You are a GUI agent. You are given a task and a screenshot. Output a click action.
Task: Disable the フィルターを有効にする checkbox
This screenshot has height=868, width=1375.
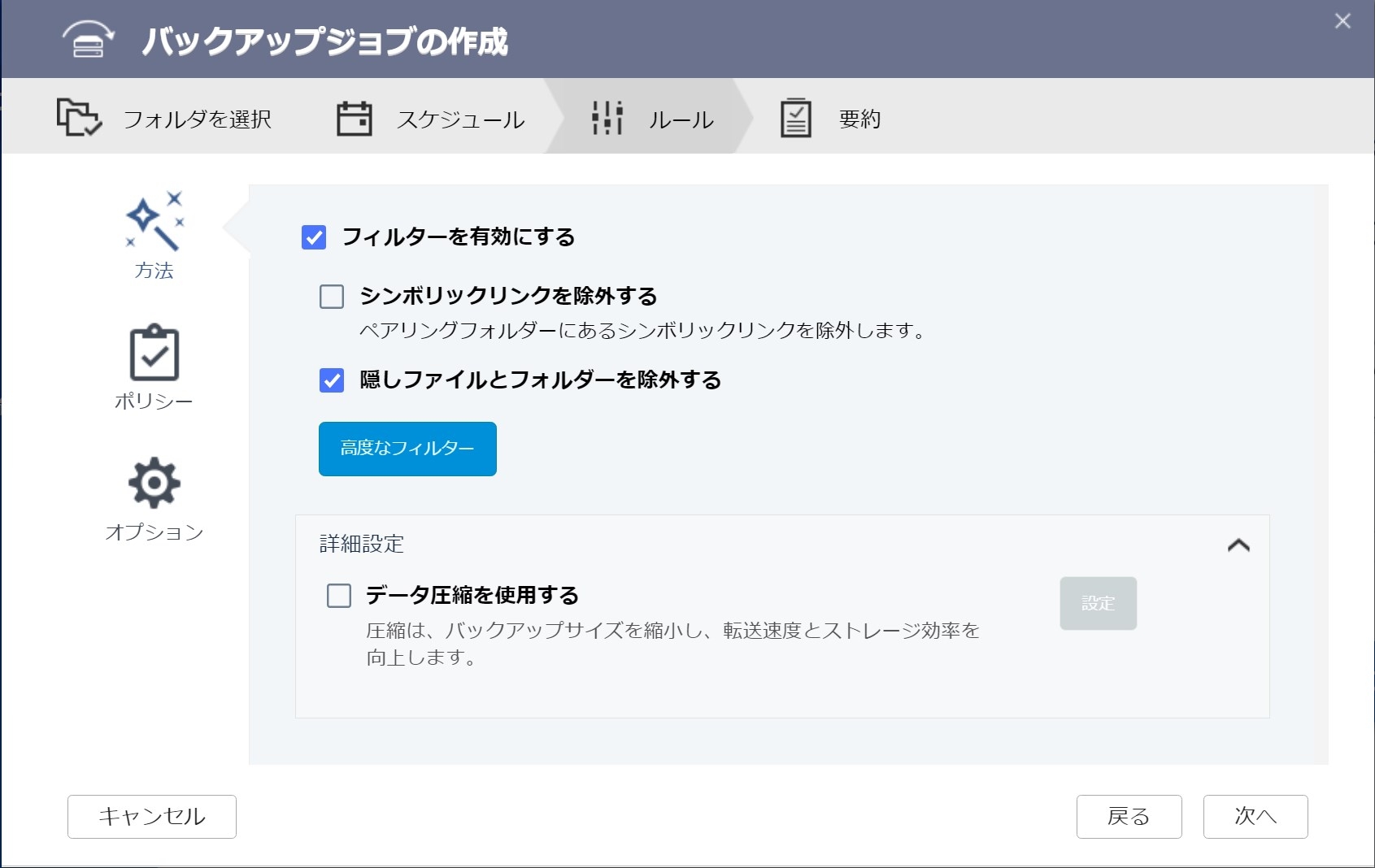[314, 237]
